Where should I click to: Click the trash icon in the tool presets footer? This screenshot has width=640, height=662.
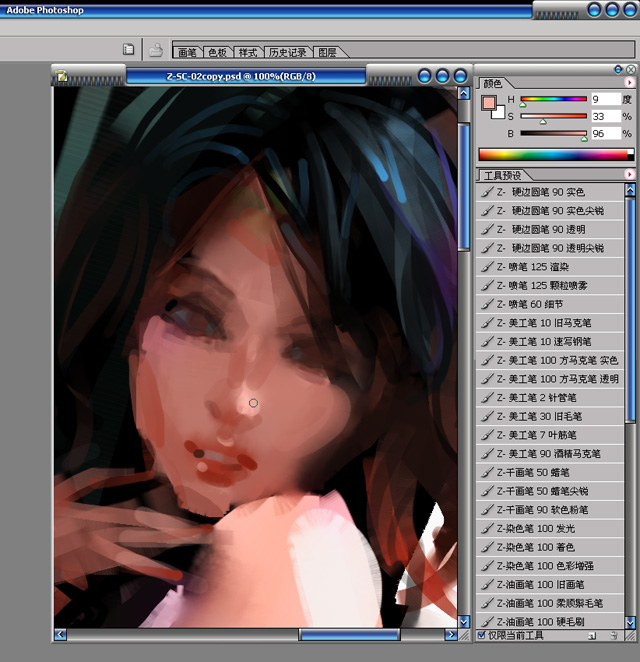(x=614, y=635)
